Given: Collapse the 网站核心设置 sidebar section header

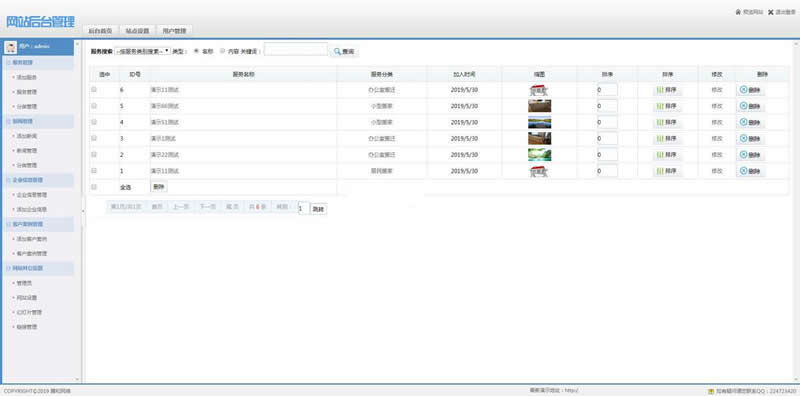Looking at the screenshot, I should tap(38, 268).
